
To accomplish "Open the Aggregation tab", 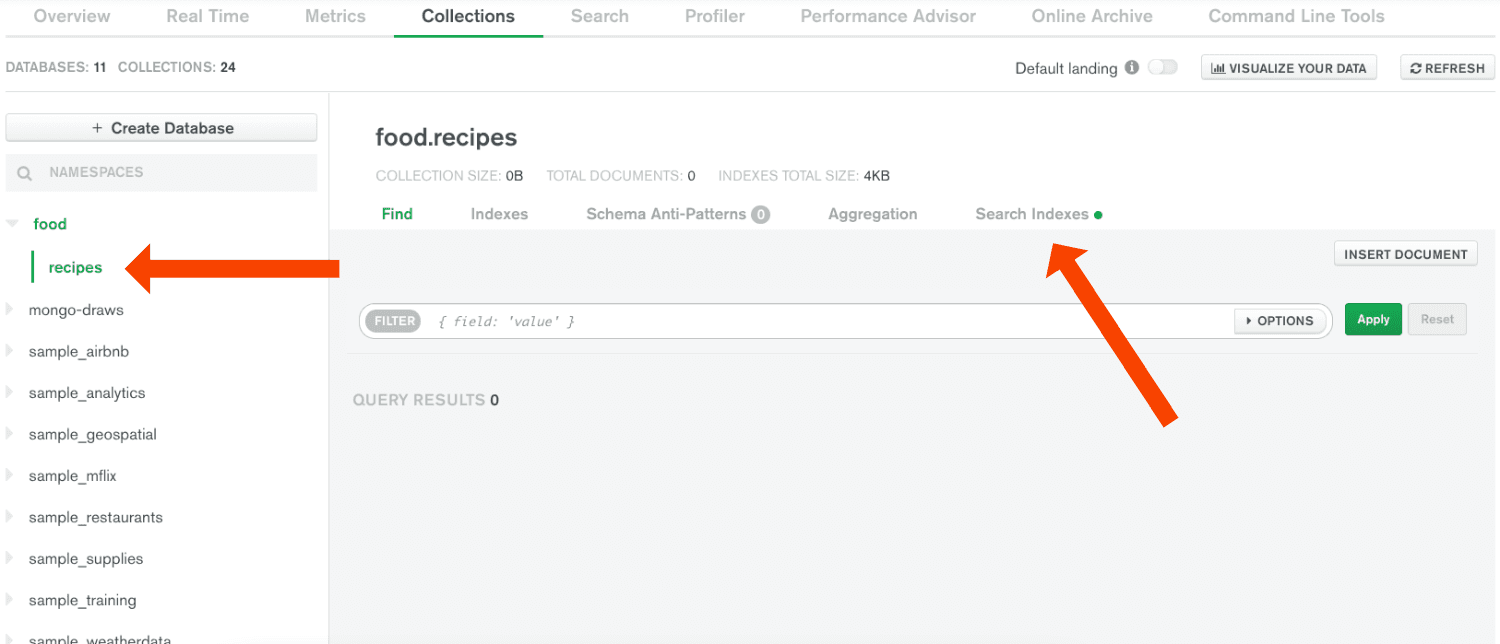I will pyautogui.click(x=872, y=214).
